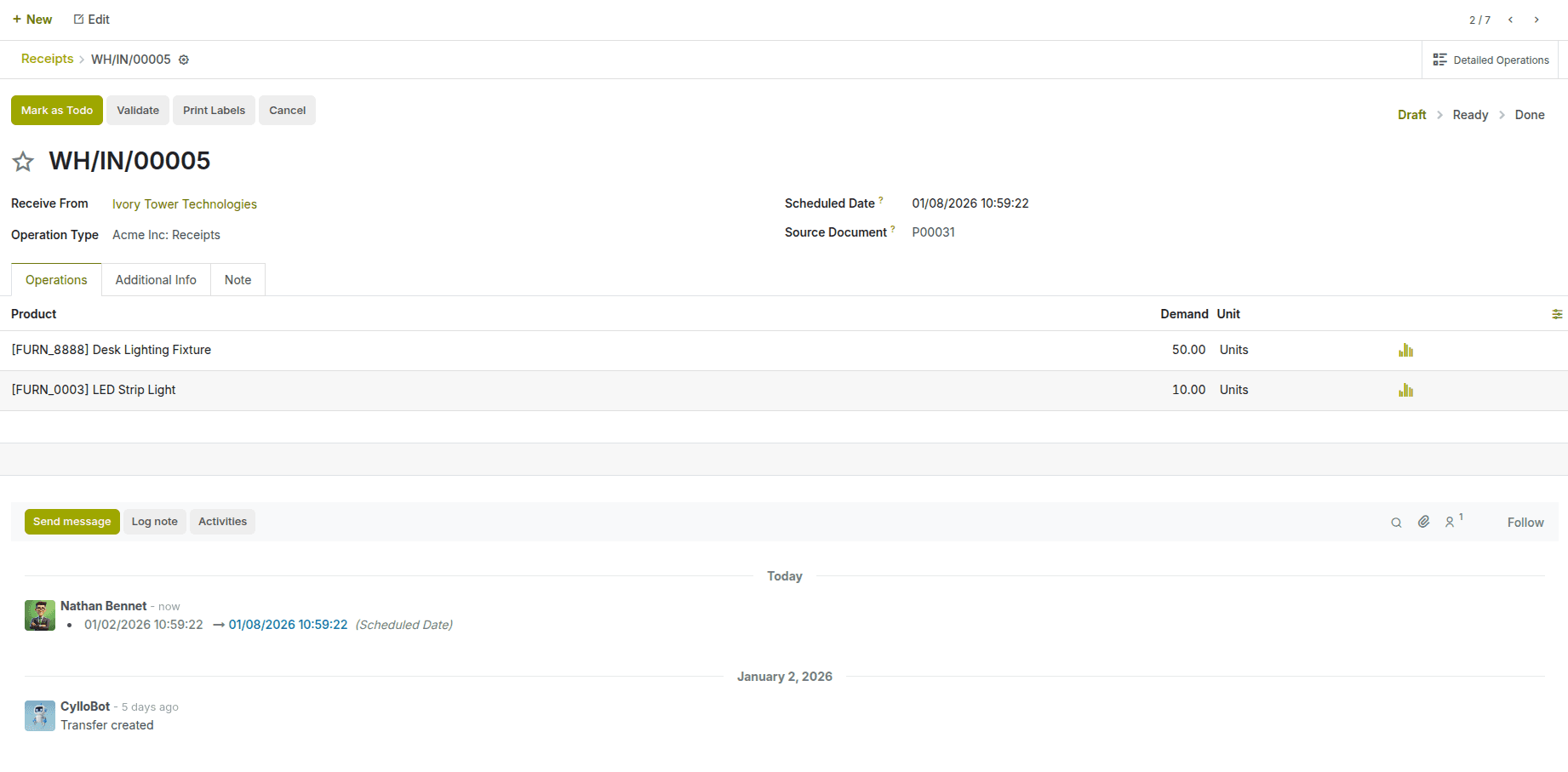Click the Scheduled Date field
Image resolution: width=1568 pixels, height=772 pixels.
[970, 203]
